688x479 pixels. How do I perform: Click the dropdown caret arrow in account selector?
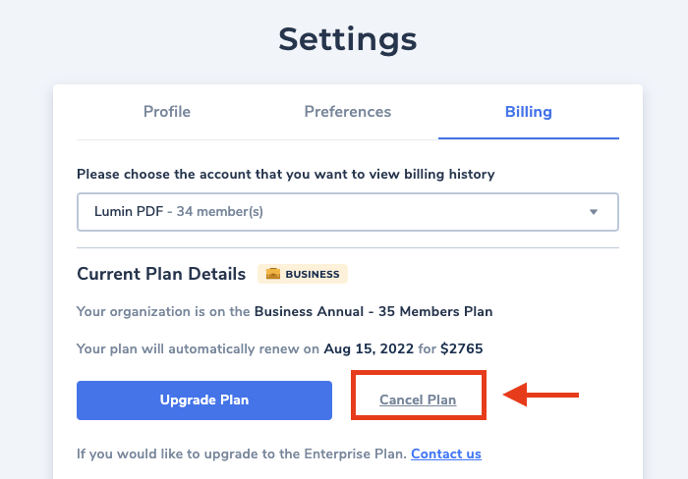click(593, 212)
